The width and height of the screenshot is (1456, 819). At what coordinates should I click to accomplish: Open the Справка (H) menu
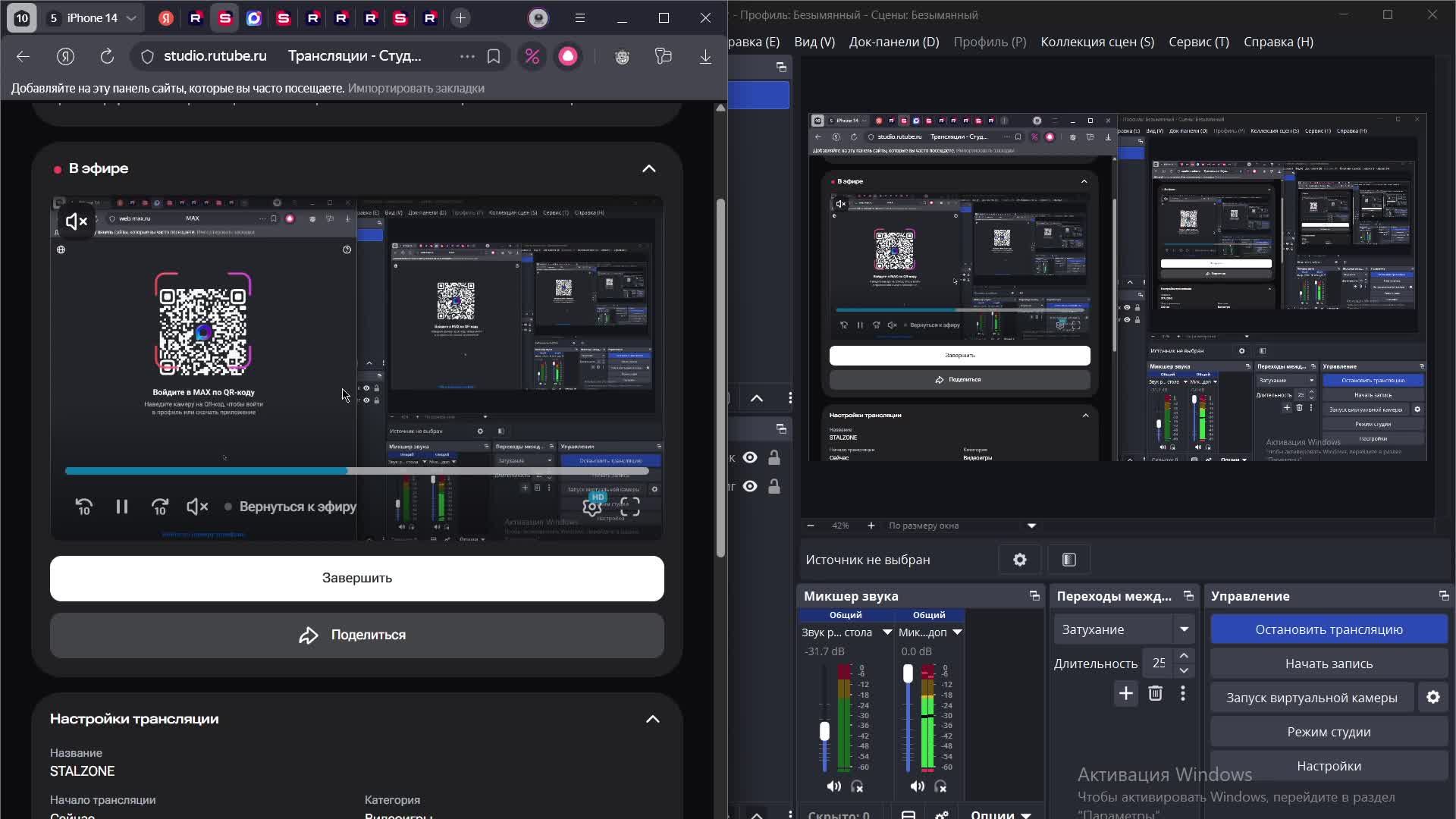click(1279, 42)
